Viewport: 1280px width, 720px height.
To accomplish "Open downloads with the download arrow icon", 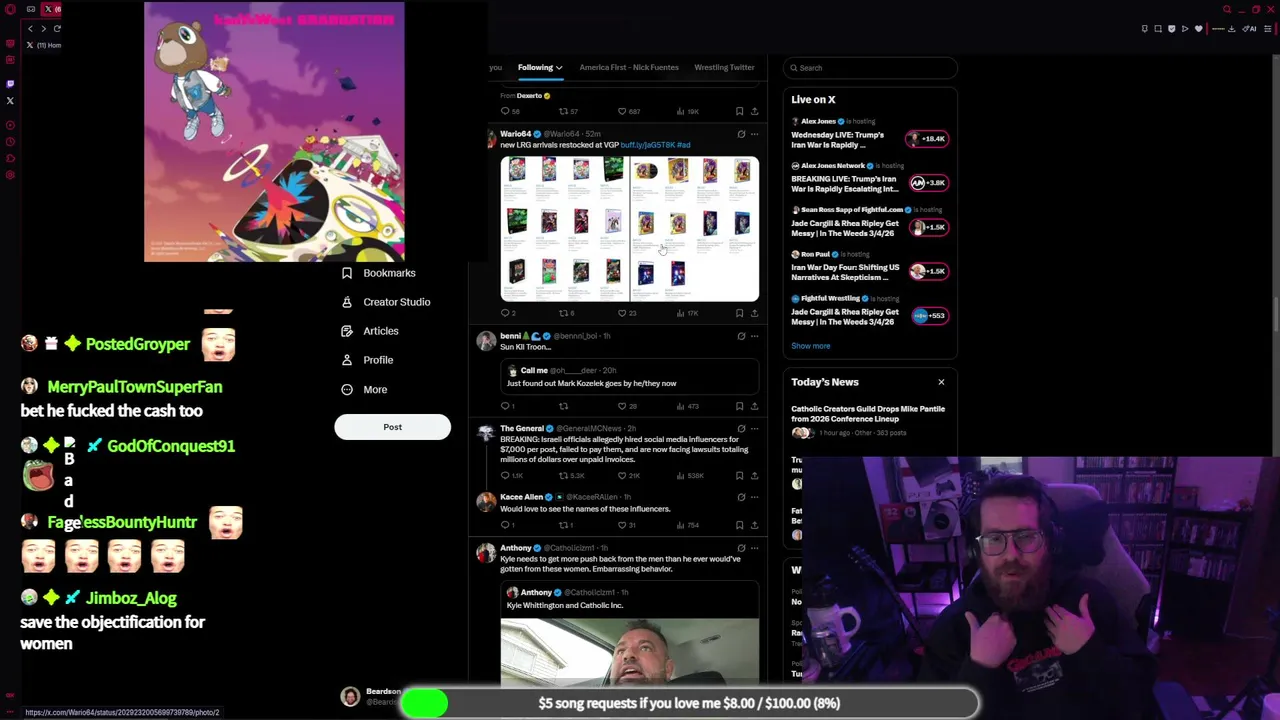I will pyautogui.click(x=1231, y=28).
